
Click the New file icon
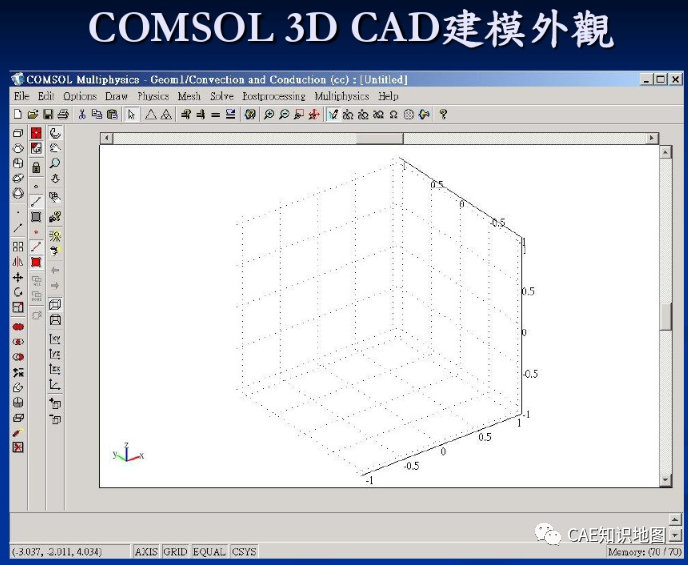(18, 114)
